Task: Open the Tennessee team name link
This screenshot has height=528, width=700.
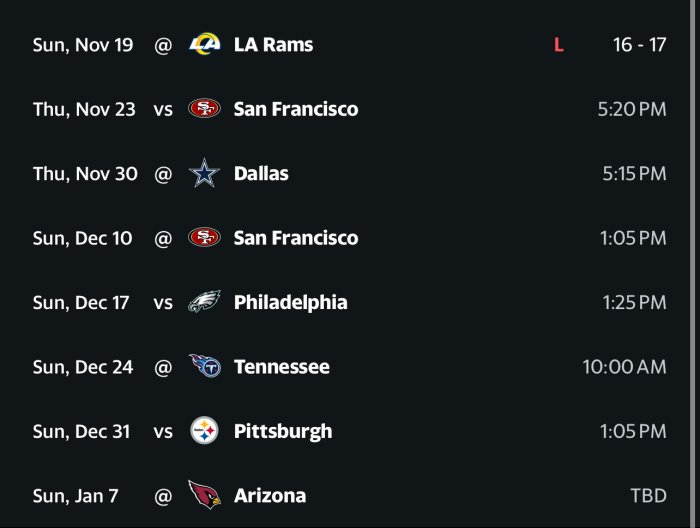Action: pos(281,367)
